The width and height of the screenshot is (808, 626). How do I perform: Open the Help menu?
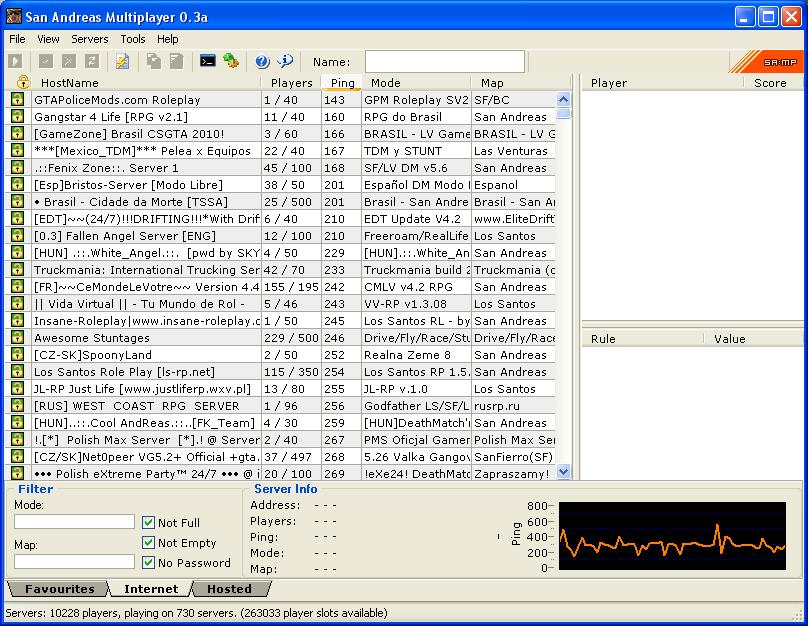167,39
